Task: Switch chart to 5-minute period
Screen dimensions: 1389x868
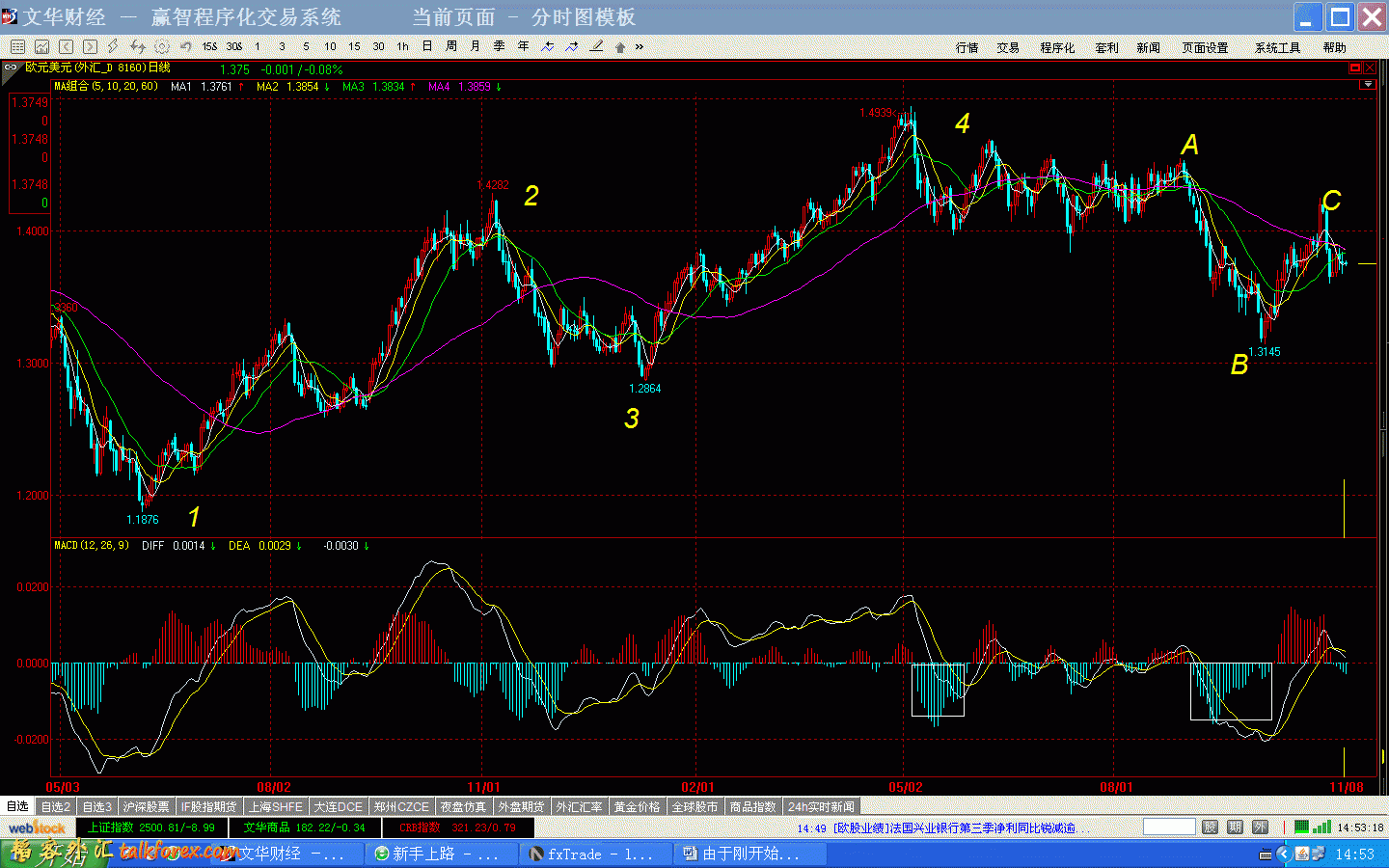Action: click(306, 46)
